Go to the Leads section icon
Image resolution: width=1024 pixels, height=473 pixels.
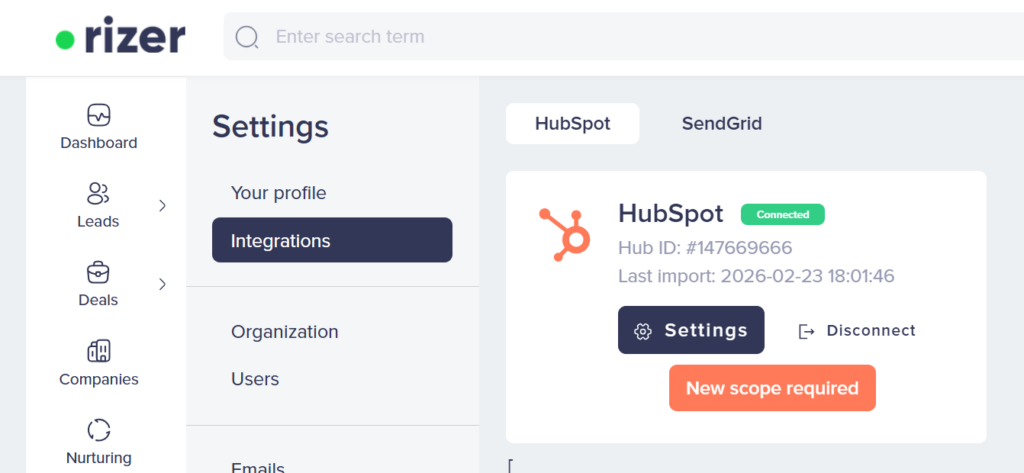point(98,193)
